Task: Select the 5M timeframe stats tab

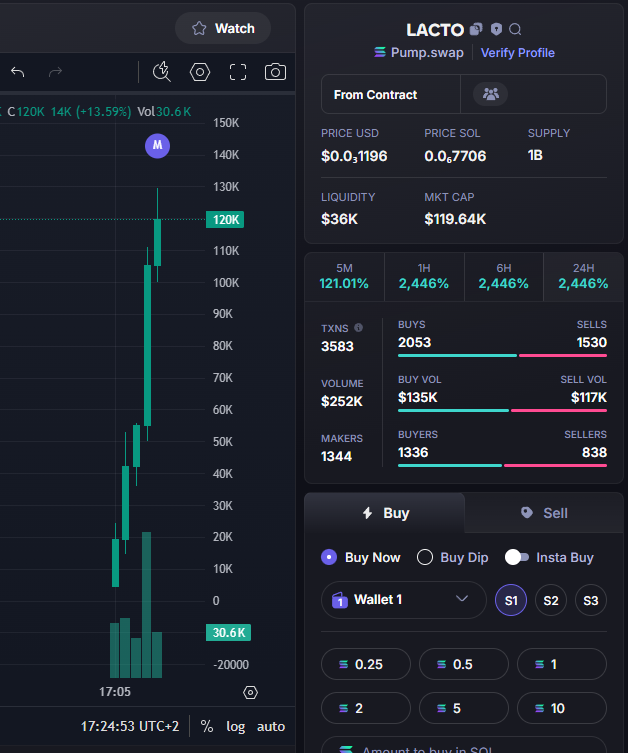Action: [344, 277]
